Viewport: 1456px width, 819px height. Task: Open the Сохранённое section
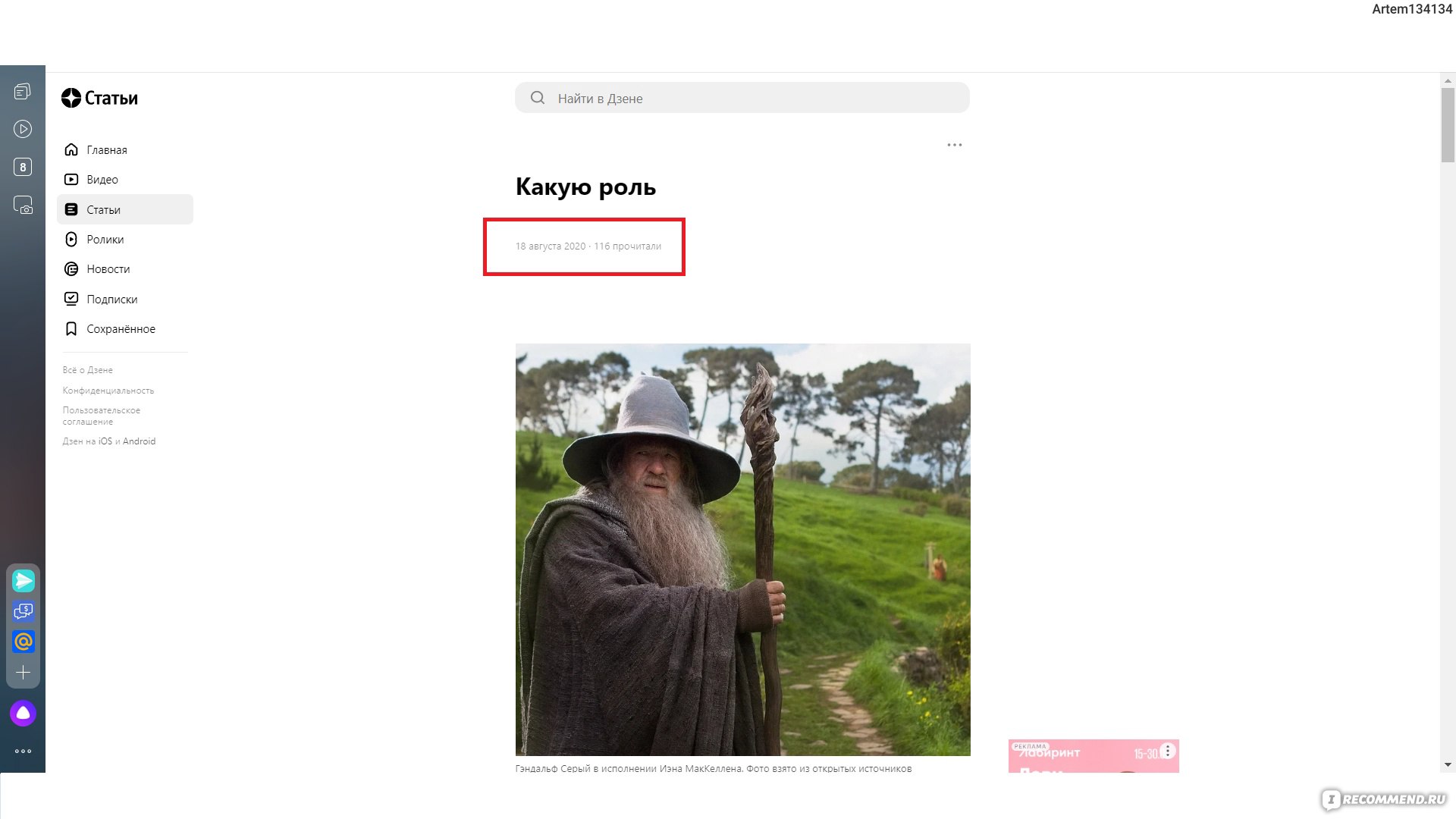[124, 329]
